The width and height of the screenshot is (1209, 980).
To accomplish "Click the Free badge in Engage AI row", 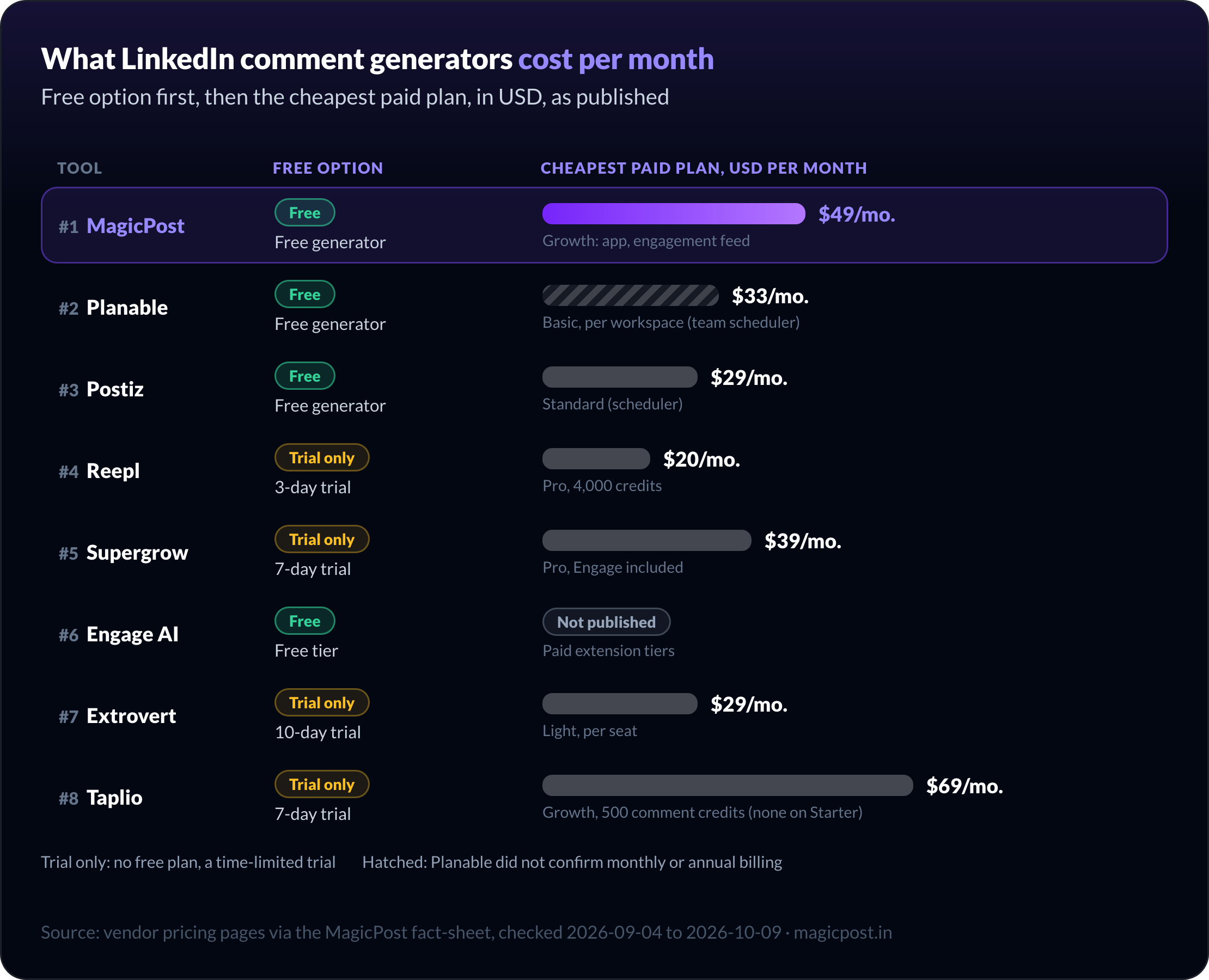I will tap(305, 621).
